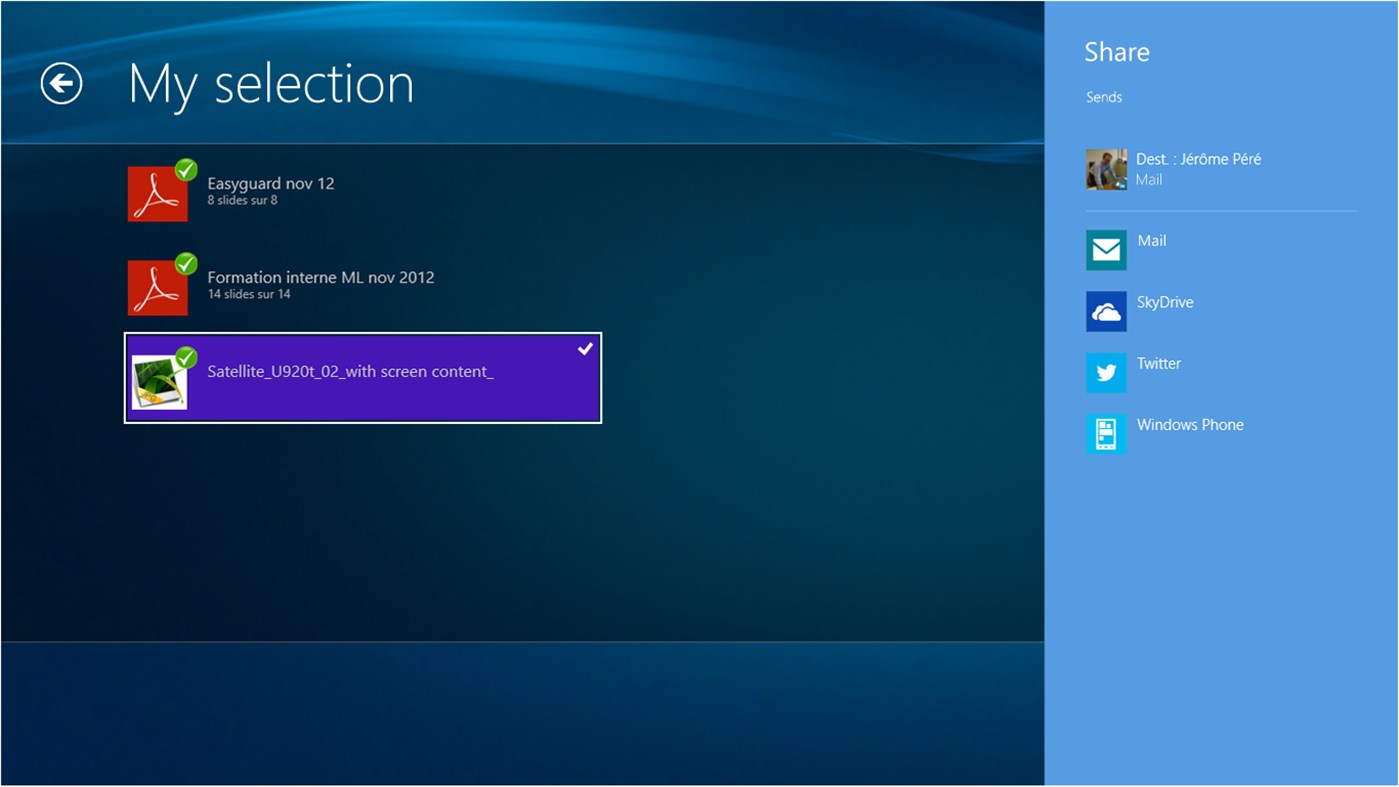Choose the Windows Phone icon
The width and height of the screenshot is (1399, 787).
coord(1106,434)
